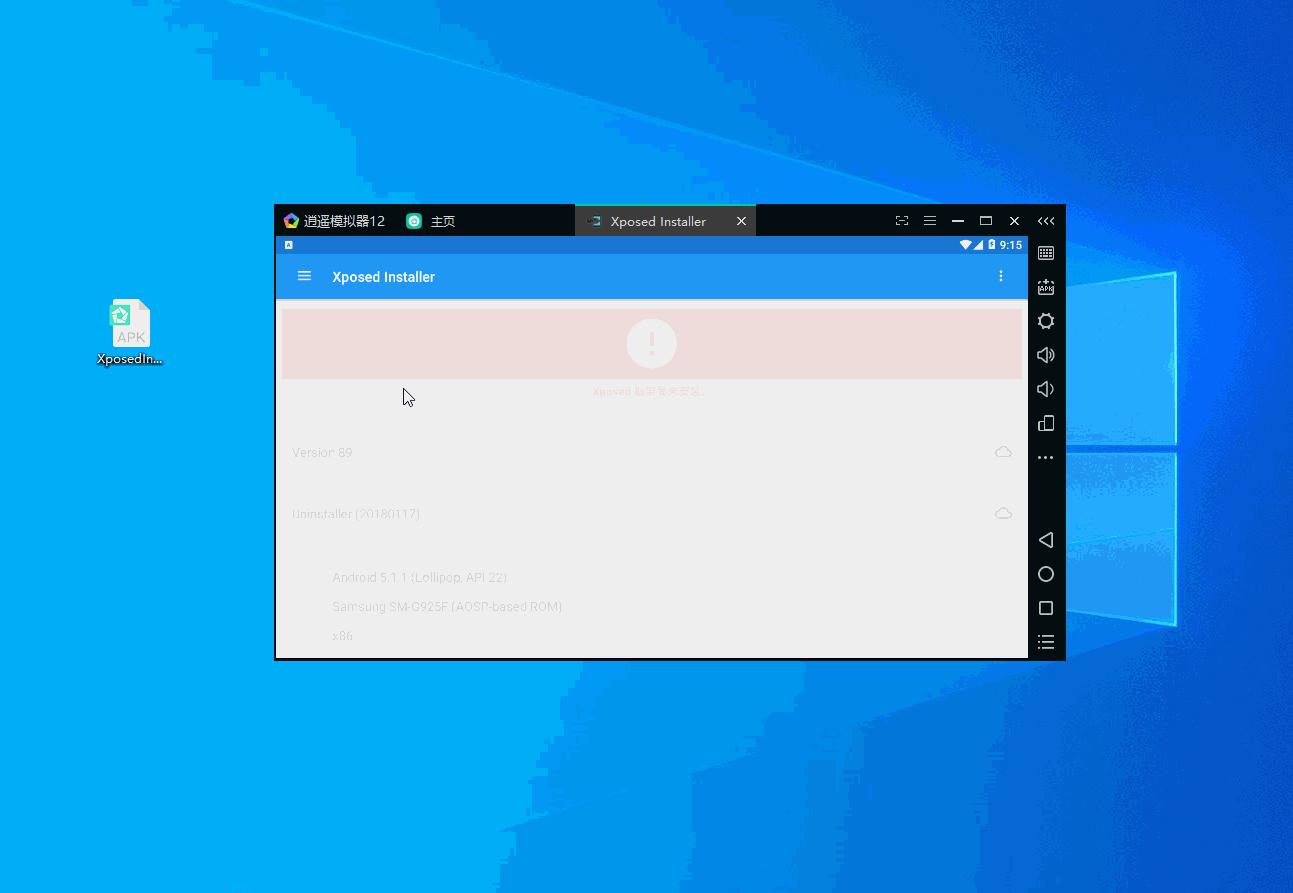Minimize the emulator window
This screenshot has height=893, width=1293.
tap(958, 221)
